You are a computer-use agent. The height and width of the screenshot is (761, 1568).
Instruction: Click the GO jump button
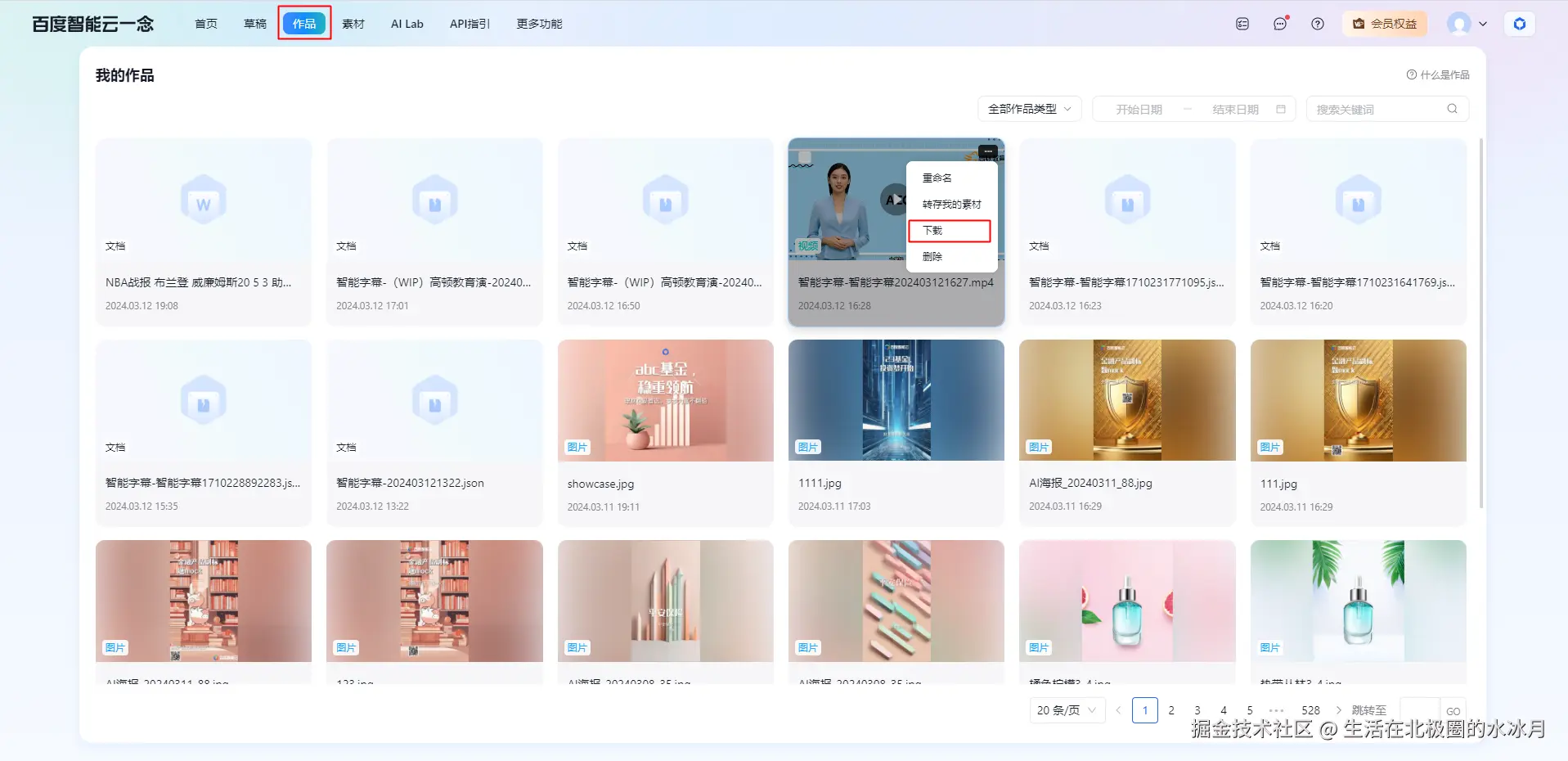click(1453, 711)
